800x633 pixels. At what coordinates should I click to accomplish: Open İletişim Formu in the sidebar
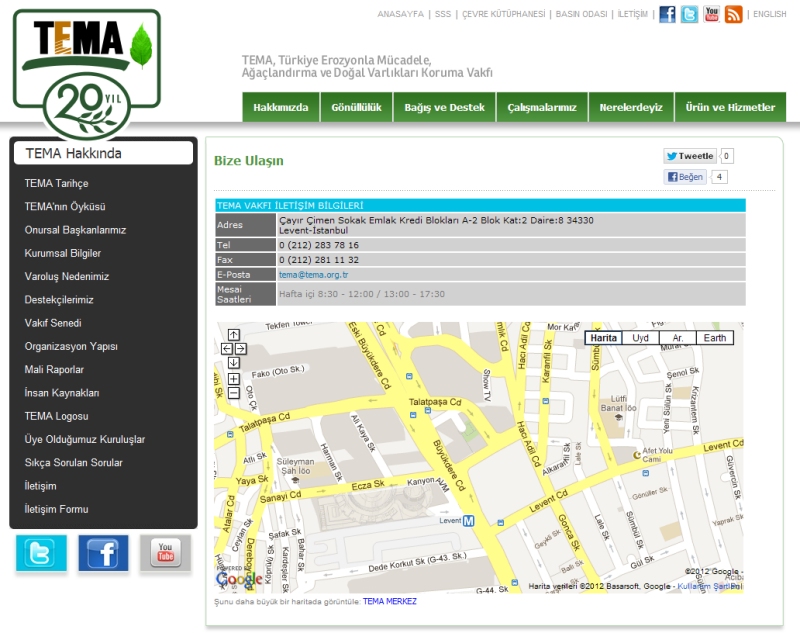tap(56, 509)
